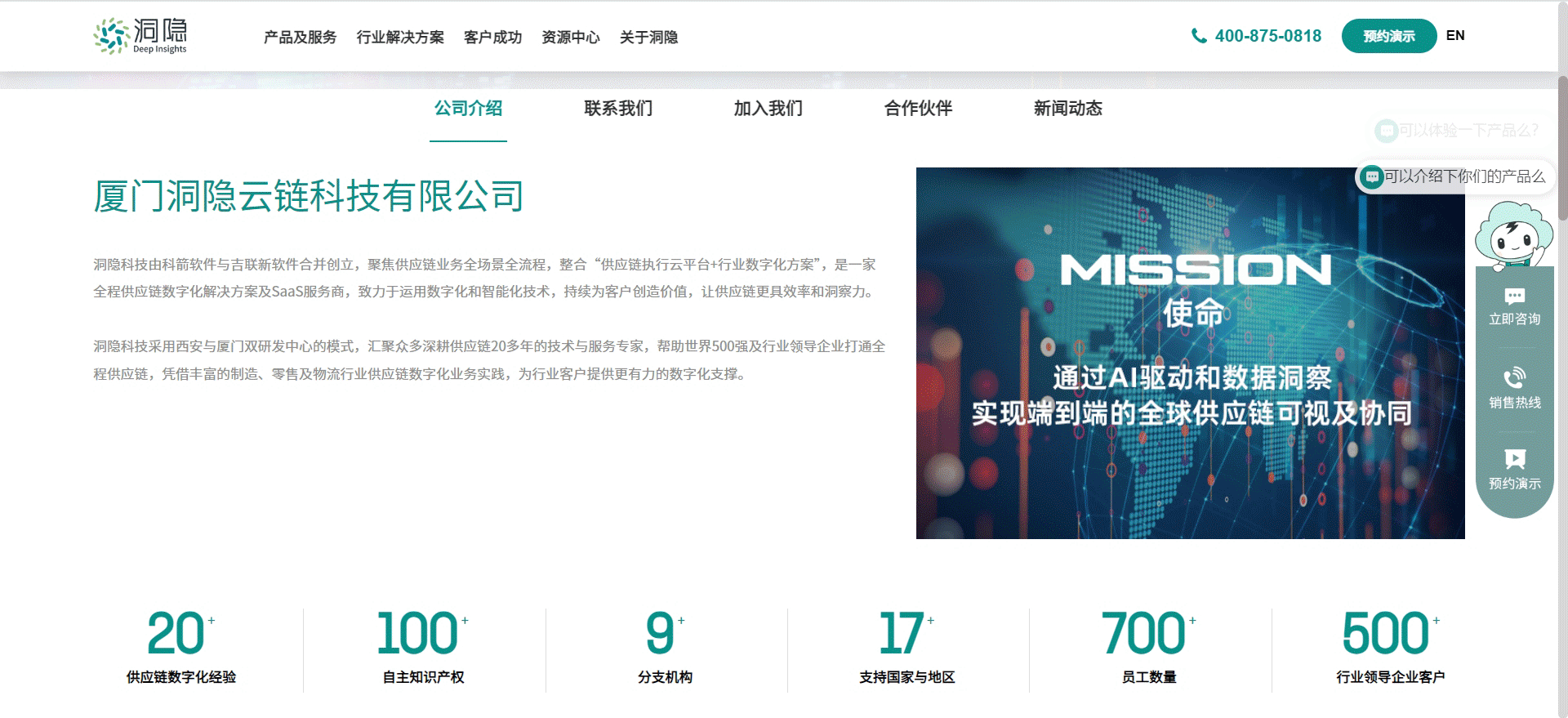Viewport: 1568px width, 718px height.
Task: Click the 立即咨询 chat bubble icon
Action: (1514, 297)
